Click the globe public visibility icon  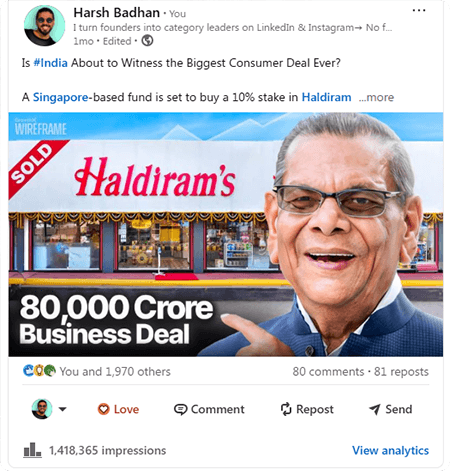(x=147, y=41)
